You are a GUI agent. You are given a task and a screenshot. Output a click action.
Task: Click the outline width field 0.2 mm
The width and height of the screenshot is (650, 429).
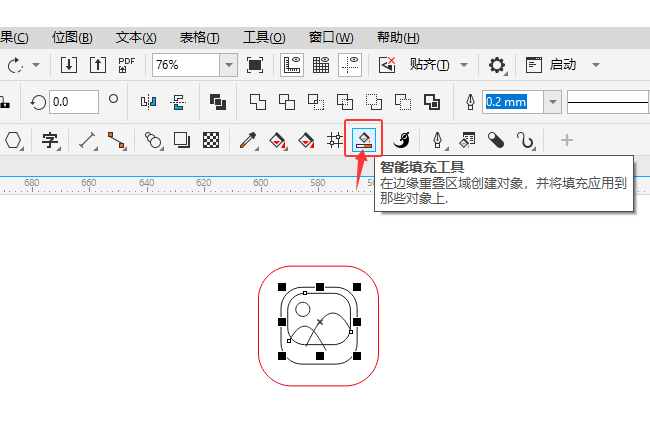point(512,102)
